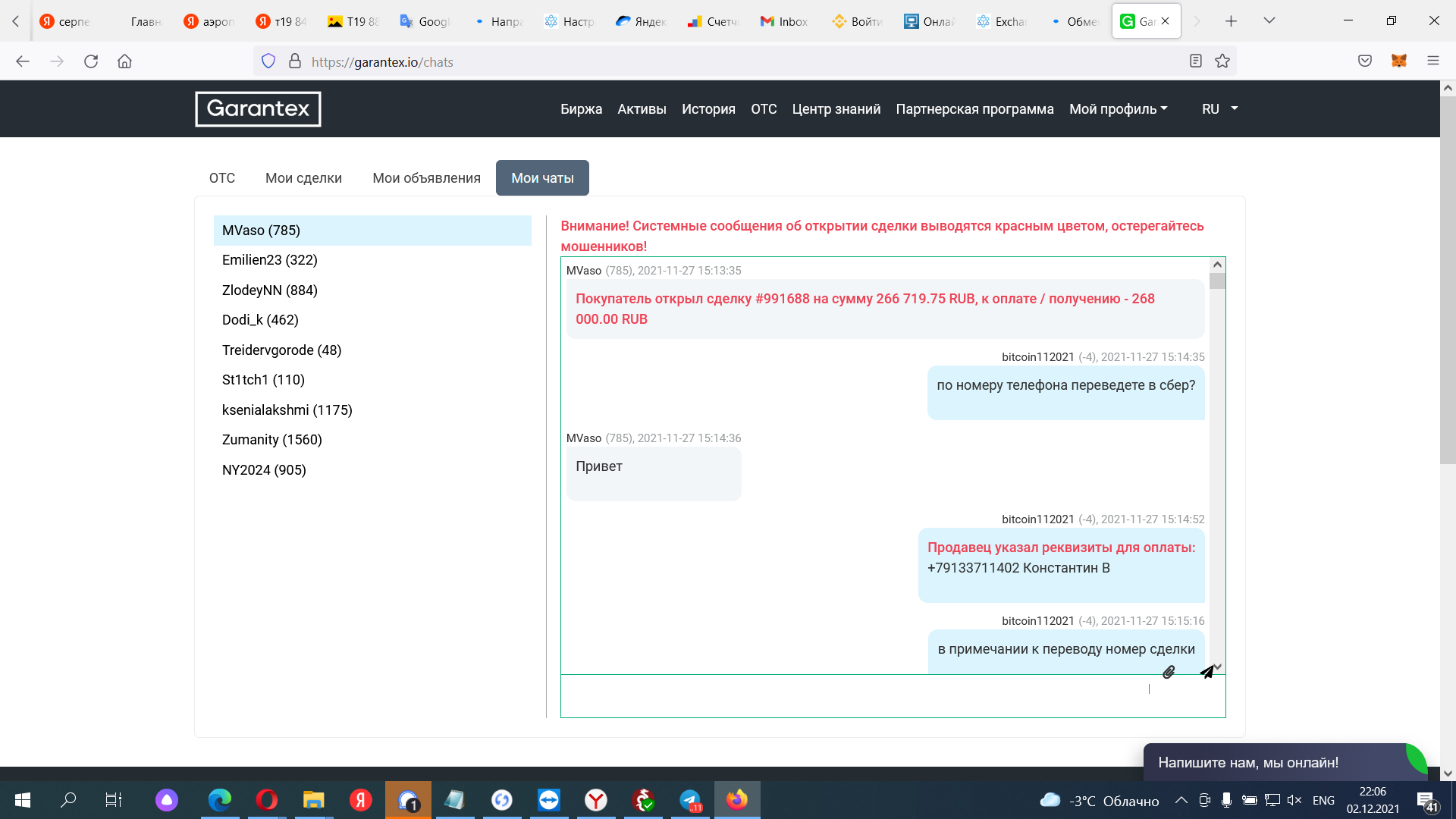
Task: Open OTC in top navigation
Action: point(764,108)
